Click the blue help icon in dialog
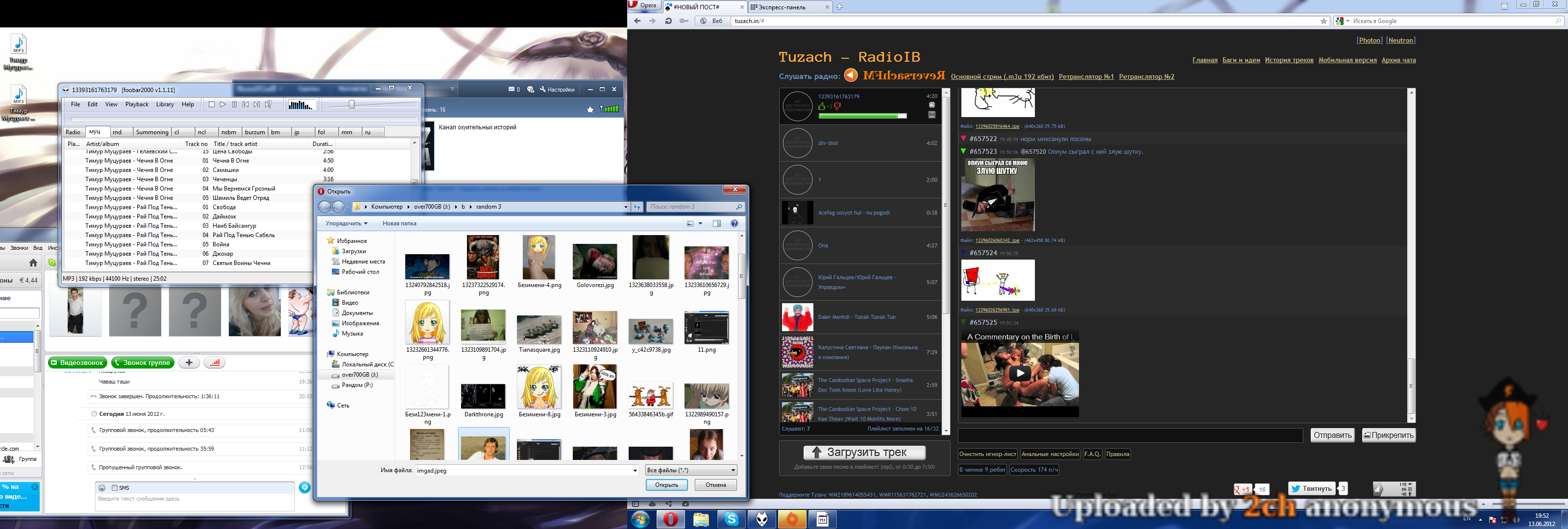1568x529 pixels. pyautogui.click(x=734, y=223)
